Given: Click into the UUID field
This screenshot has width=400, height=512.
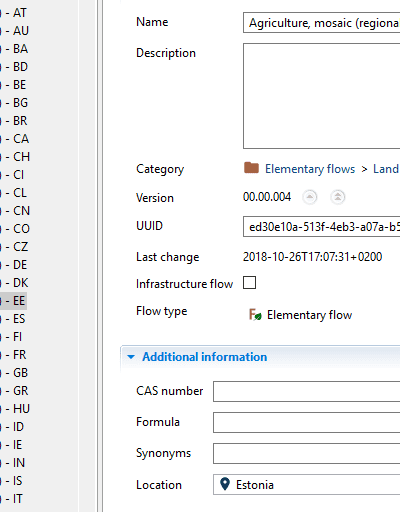Looking at the screenshot, I should click(322, 227).
